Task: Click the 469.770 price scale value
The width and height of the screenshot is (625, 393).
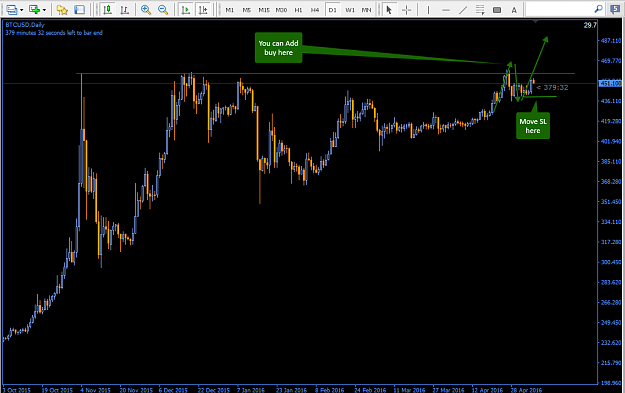Action: coord(611,61)
